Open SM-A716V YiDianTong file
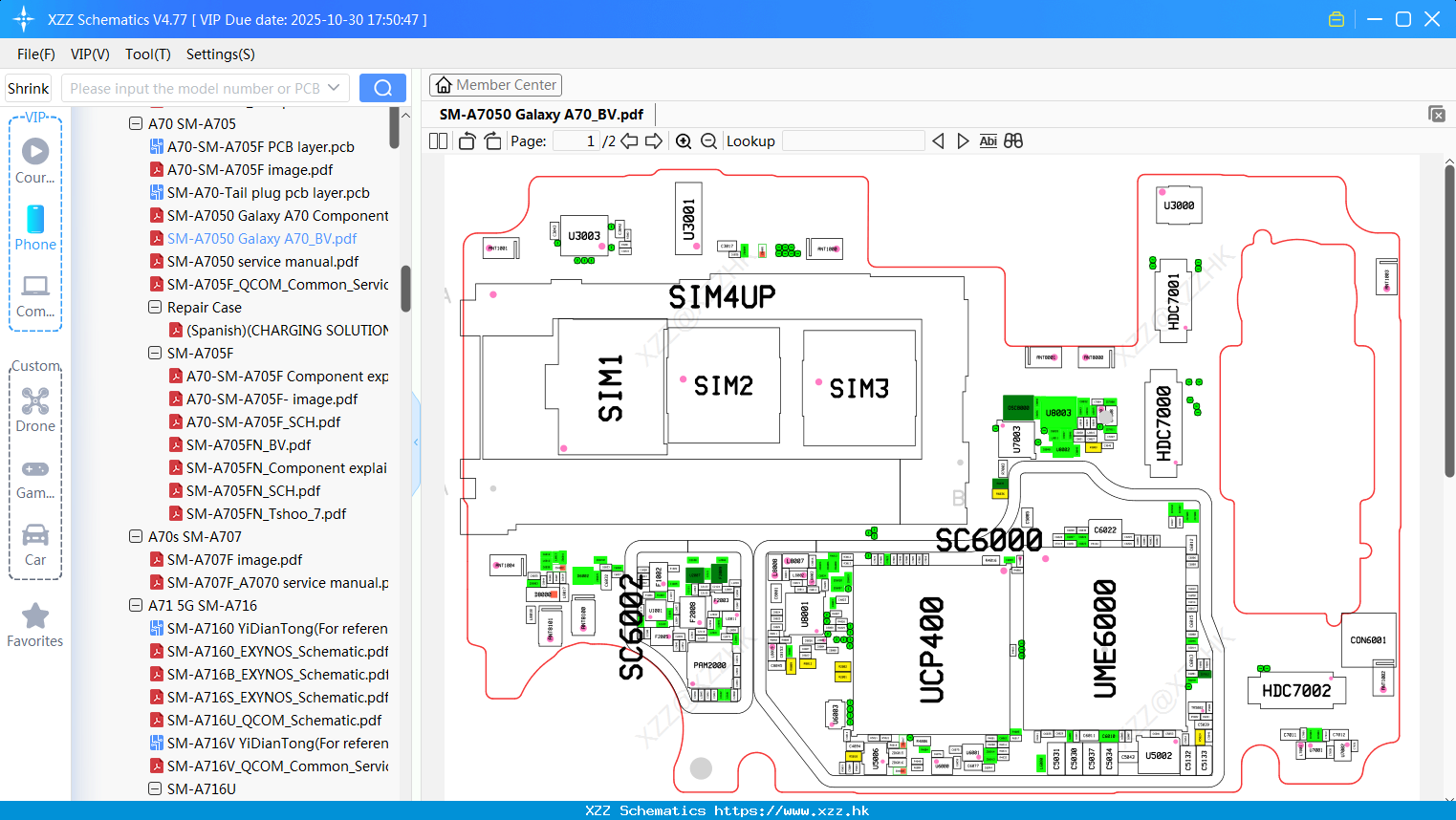1456x820 pixels. pyautogui.click(x=277, y=744)
